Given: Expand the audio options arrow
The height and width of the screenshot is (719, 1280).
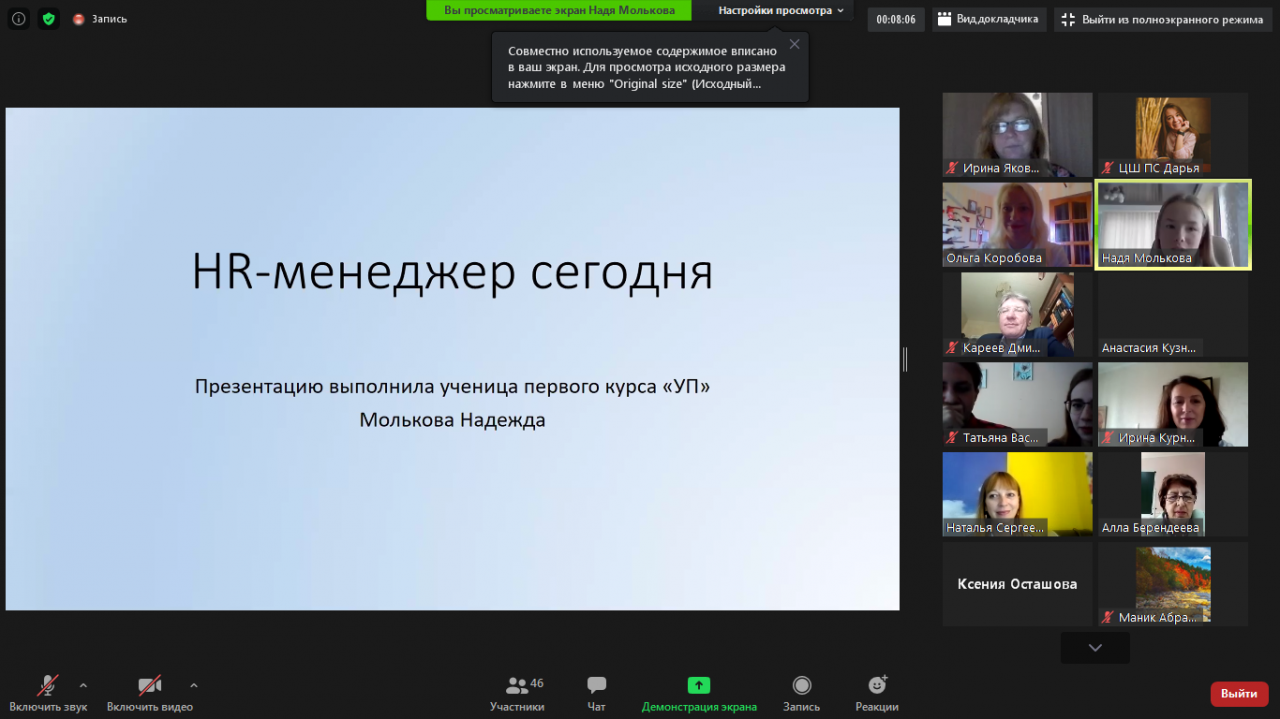Looking at the screenshot, I should 83,685.
